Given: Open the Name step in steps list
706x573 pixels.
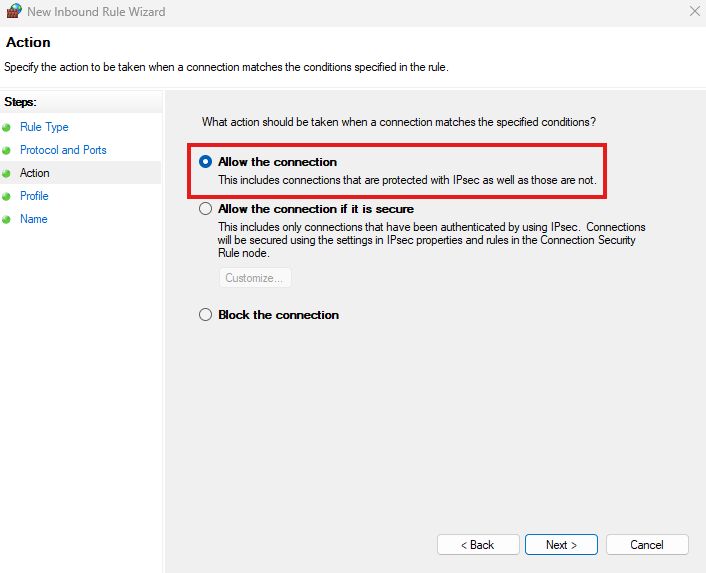Looking at the screenshot, I should [34, 219].
